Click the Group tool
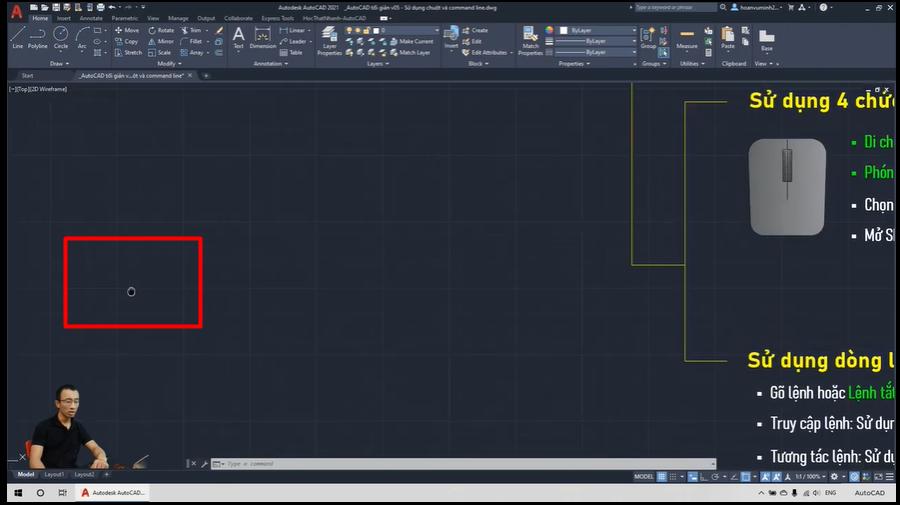The height and width of the screenshot is (505, 900). (648, 37)
